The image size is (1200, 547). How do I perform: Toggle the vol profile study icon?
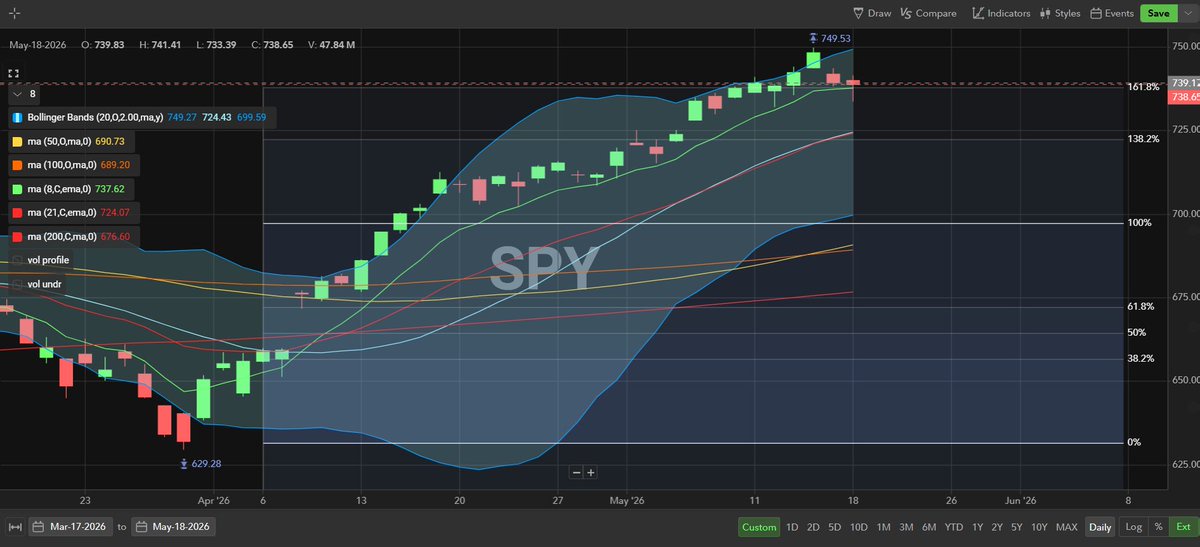click(17, 260)
